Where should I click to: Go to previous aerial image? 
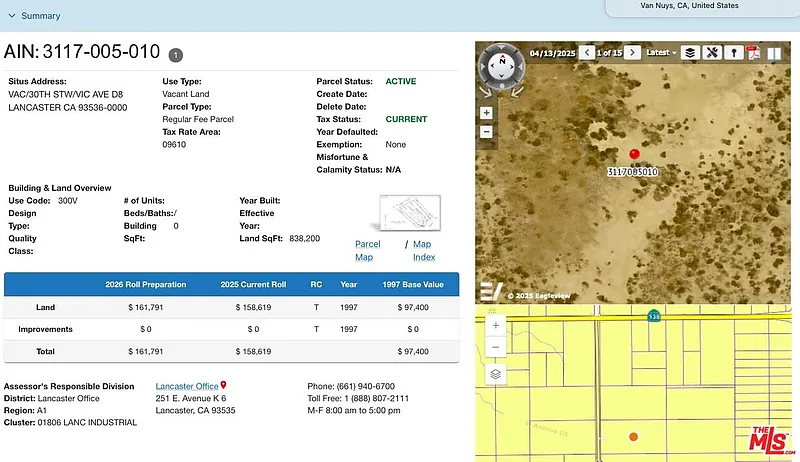pos(586,52)
